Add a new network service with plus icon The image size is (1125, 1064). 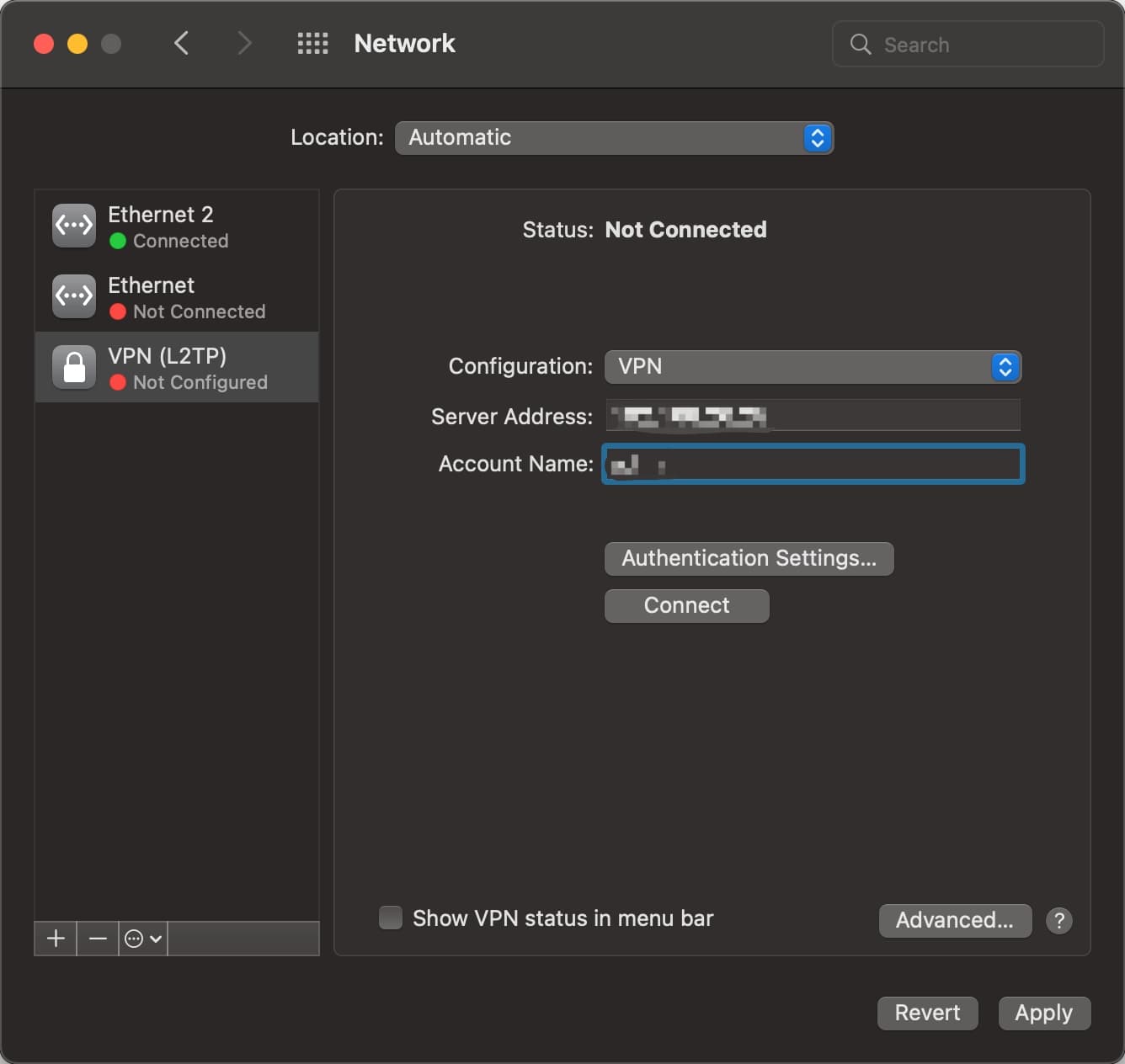coord(54,938)
